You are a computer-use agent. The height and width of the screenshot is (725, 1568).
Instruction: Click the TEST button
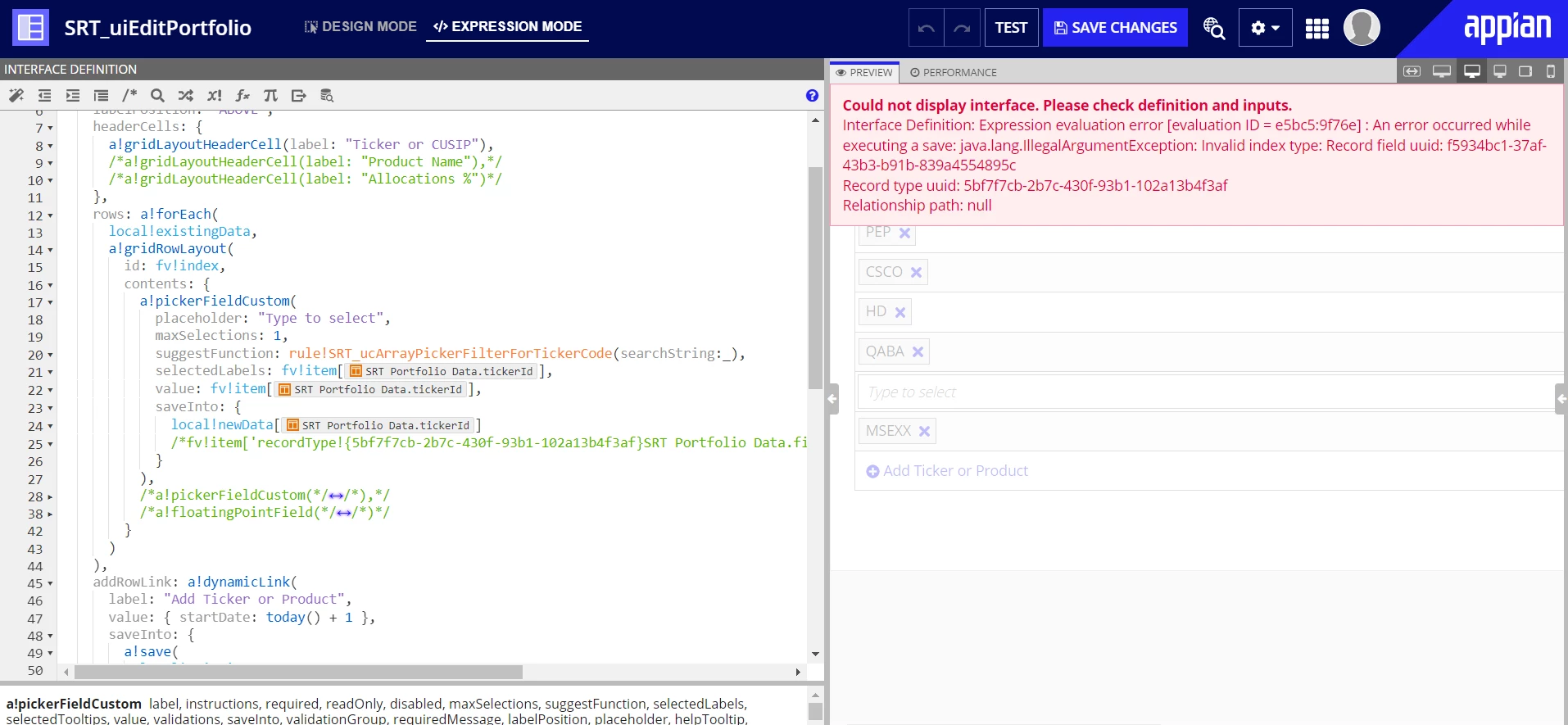(1011, 28)
